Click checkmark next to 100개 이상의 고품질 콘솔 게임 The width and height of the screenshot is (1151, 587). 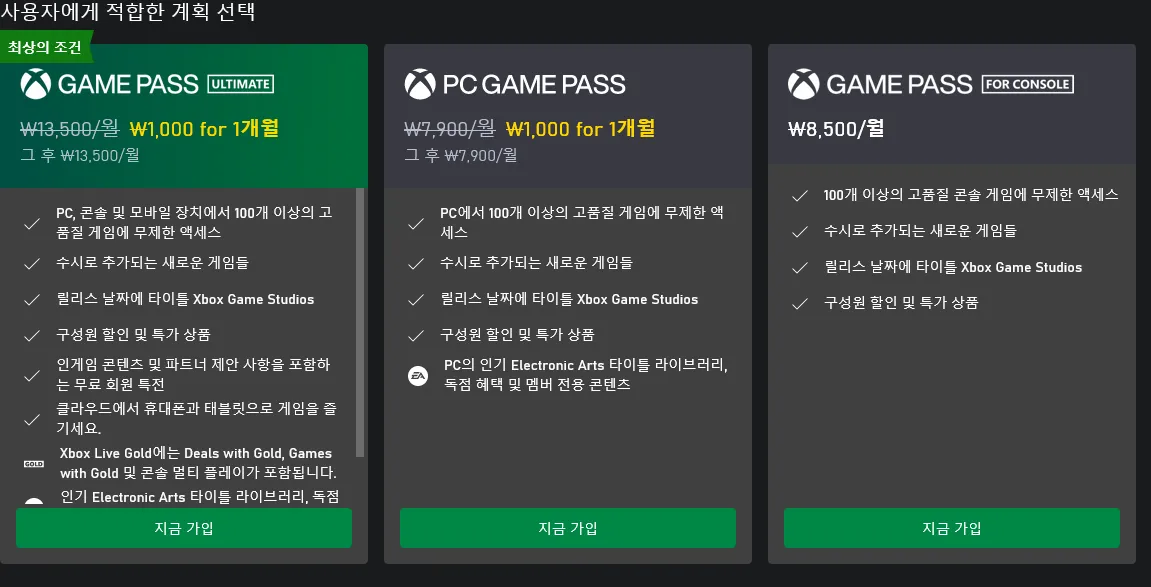pyautogui.click(x=799, y=196)
